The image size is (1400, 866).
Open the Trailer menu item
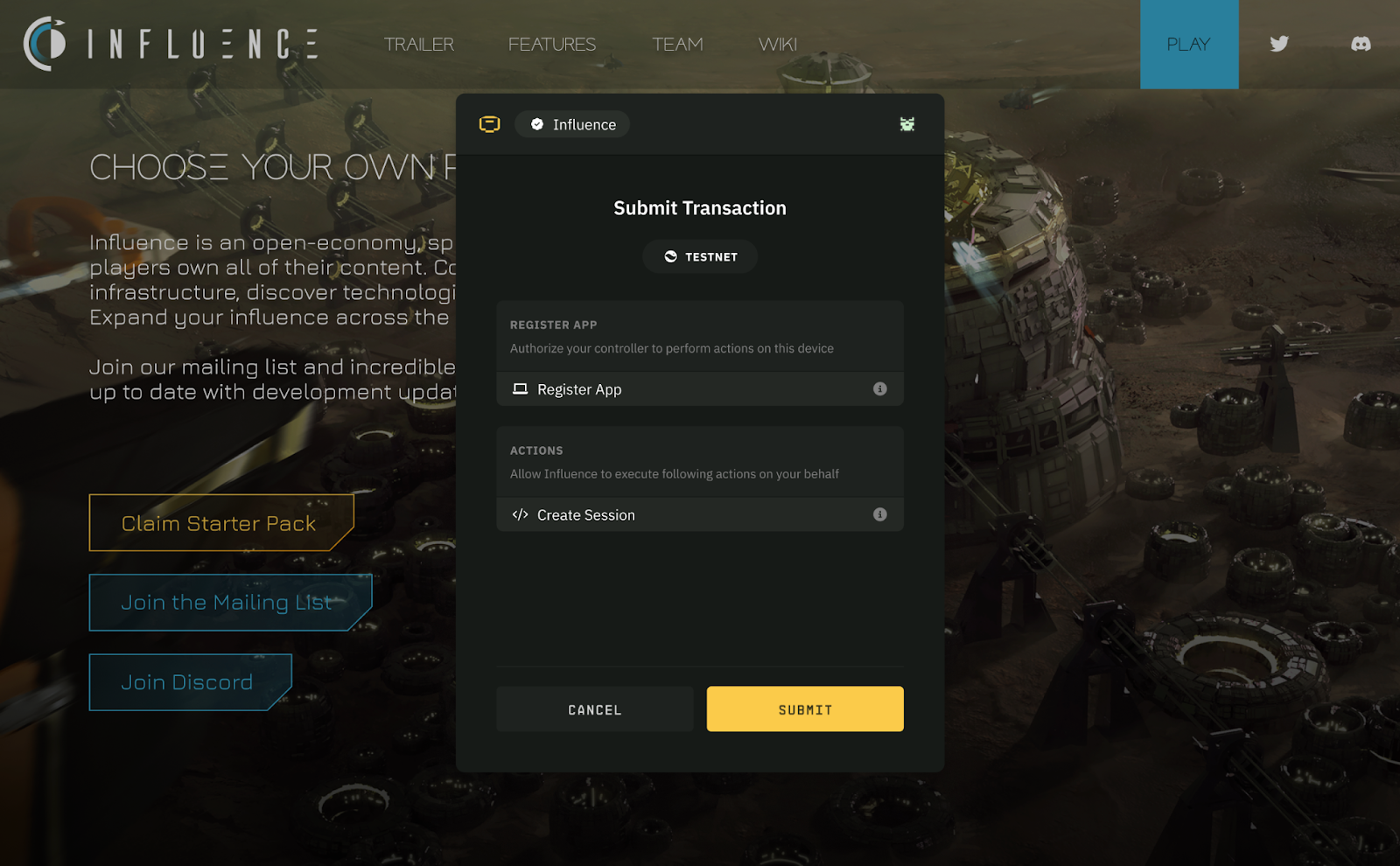[x=418, y=44]
